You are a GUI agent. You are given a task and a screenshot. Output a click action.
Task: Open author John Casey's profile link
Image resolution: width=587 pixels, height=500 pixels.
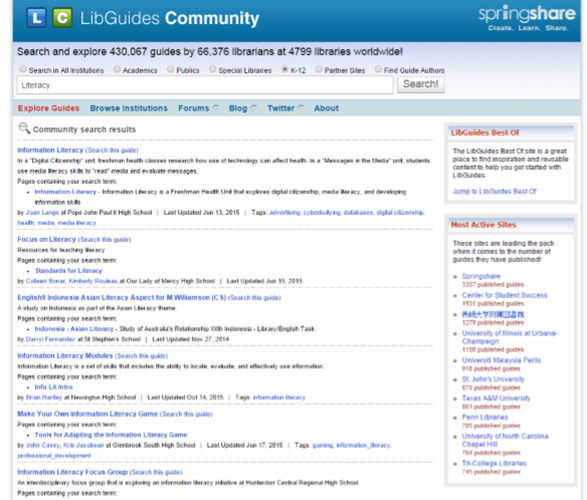(43, 445)
